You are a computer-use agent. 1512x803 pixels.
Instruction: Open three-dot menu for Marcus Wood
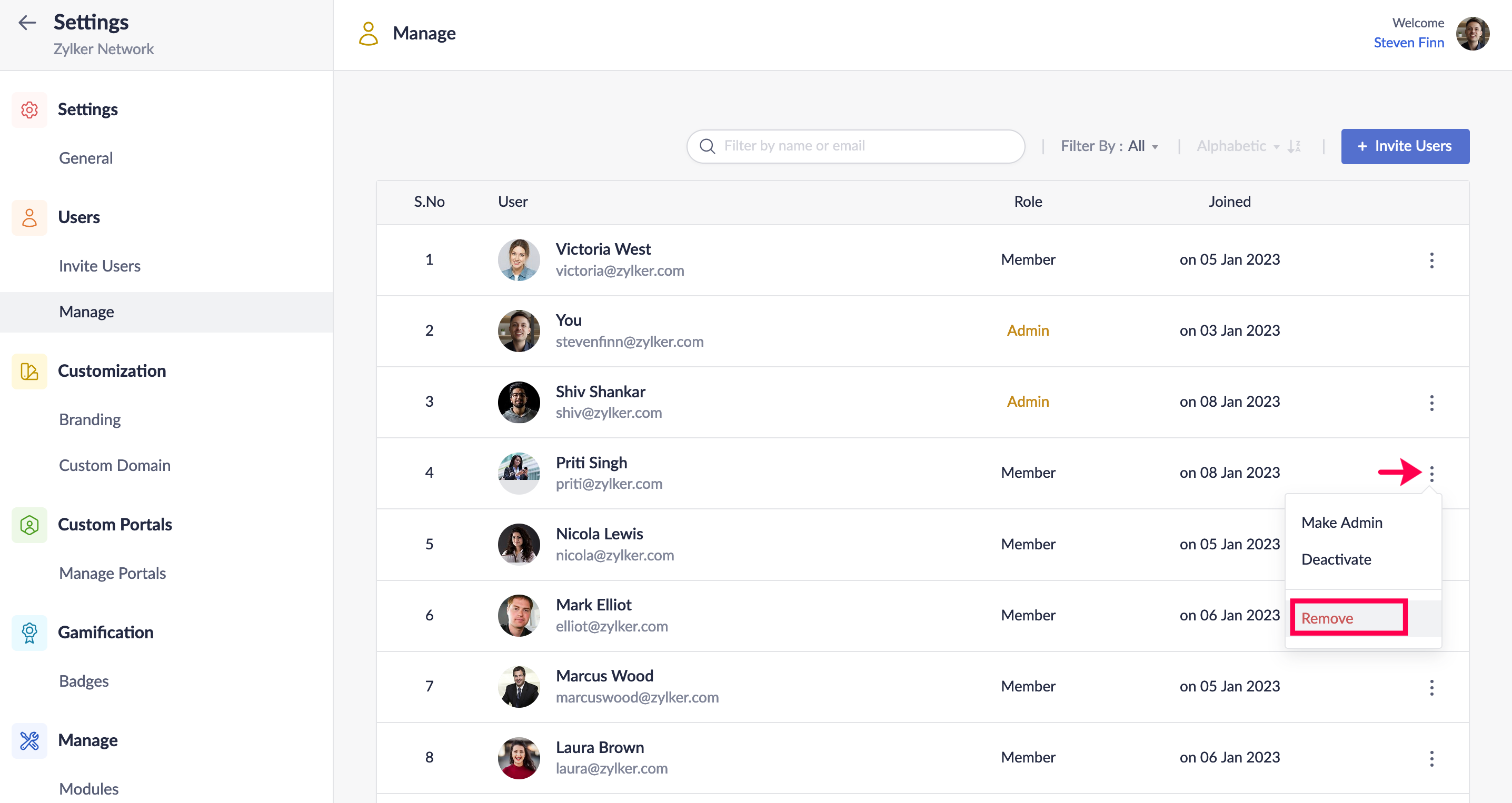1431,687
